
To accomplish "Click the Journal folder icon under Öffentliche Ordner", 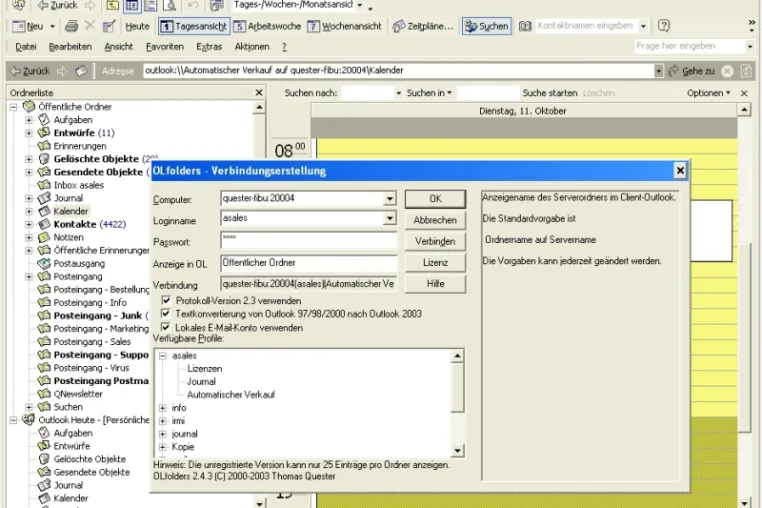I will [x=44, y=198].
